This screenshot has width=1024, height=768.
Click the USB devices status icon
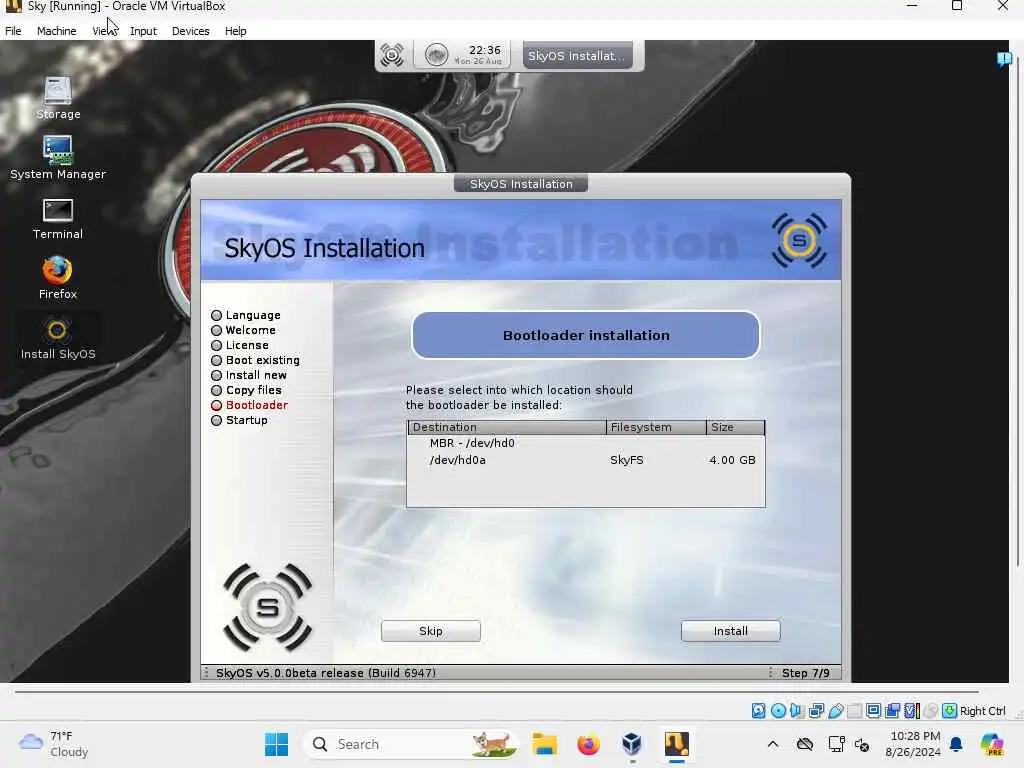coord(835,711)
